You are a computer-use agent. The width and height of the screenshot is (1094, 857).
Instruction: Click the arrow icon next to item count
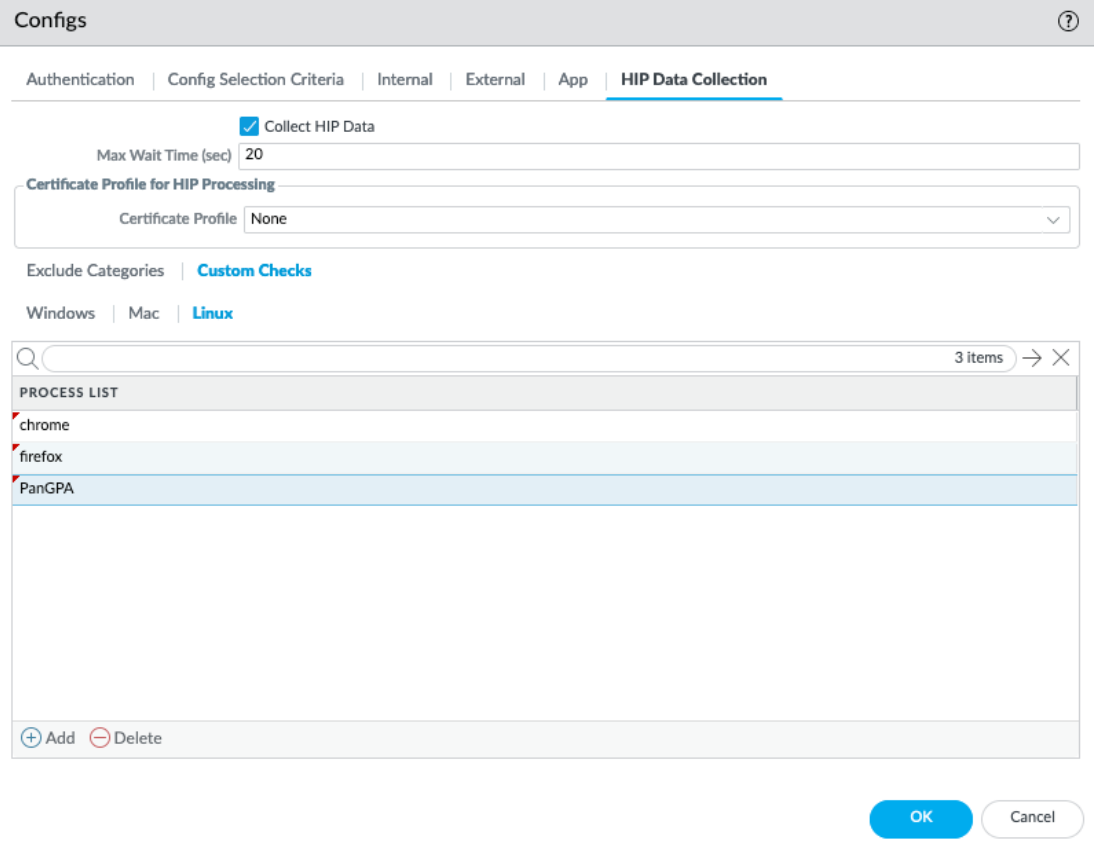tap(1032, 358)
